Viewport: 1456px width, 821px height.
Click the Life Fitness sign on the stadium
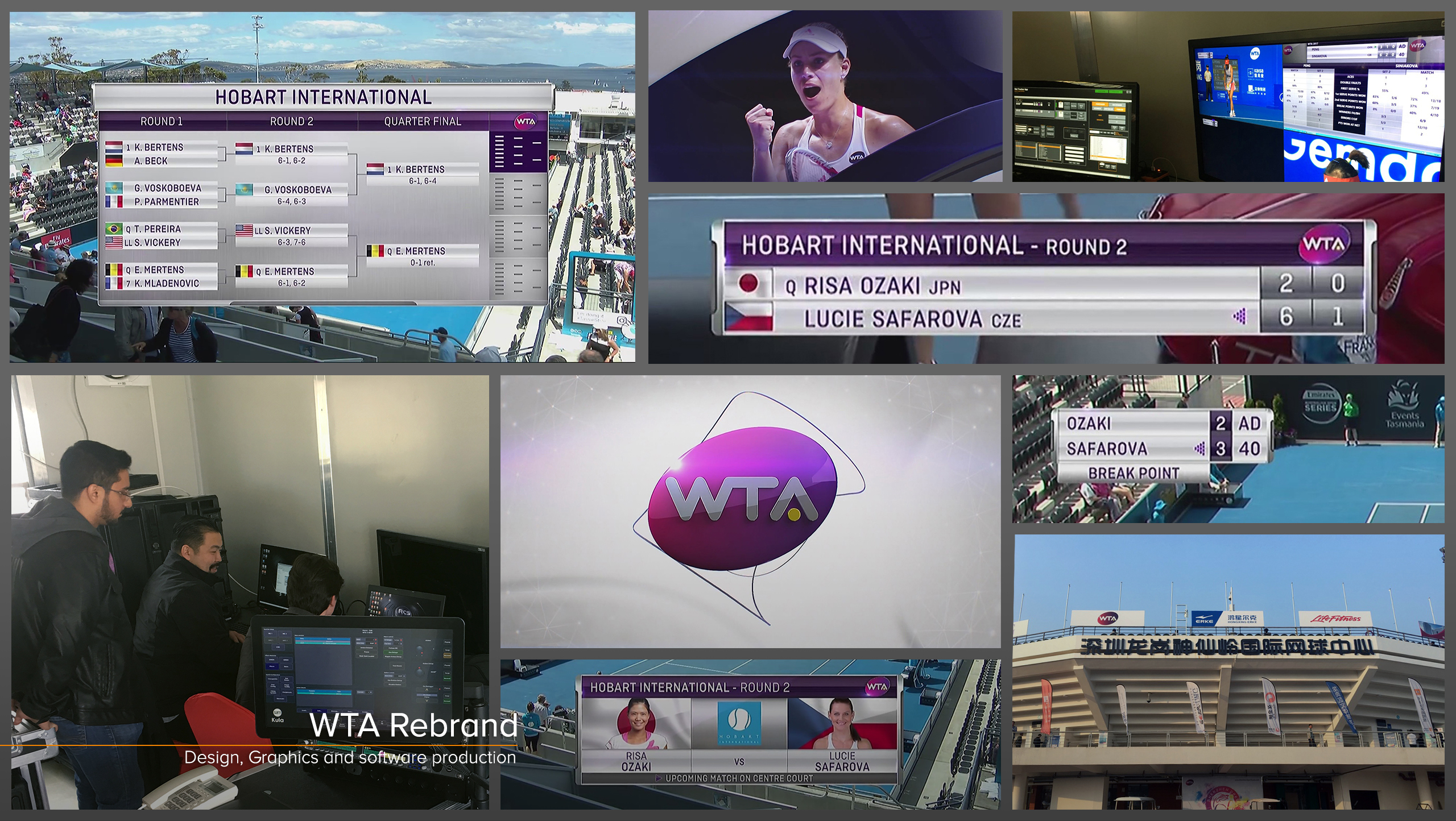tap(1335, 619)
